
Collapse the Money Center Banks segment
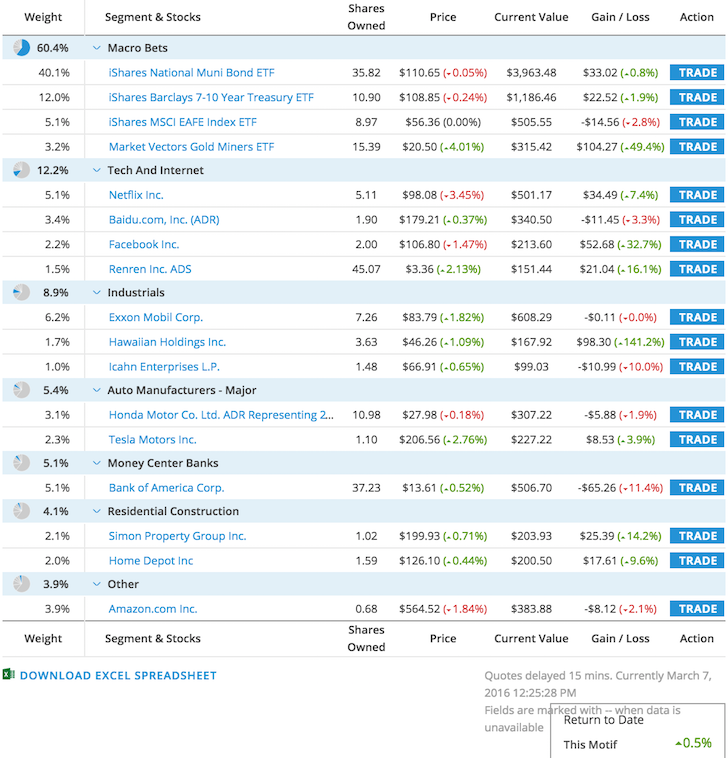[x=97, y=463]
